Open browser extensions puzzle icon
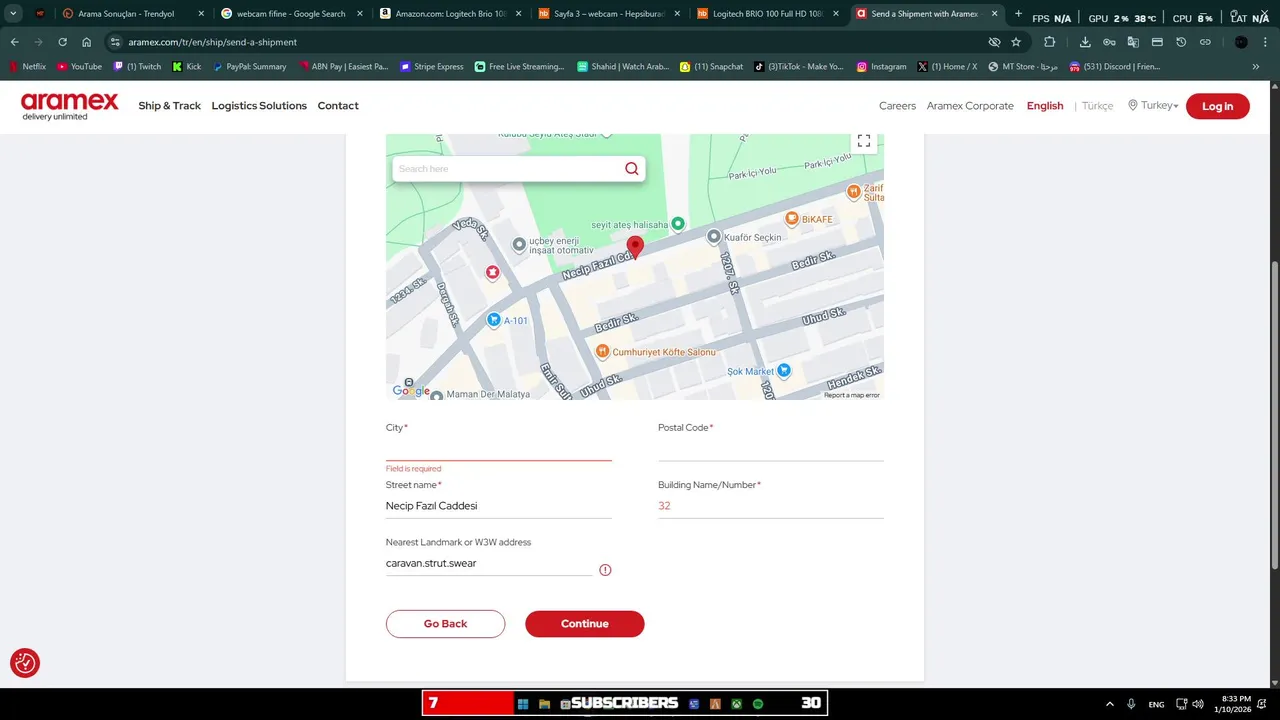The image size is (1280, 720). coord(1049,42)
